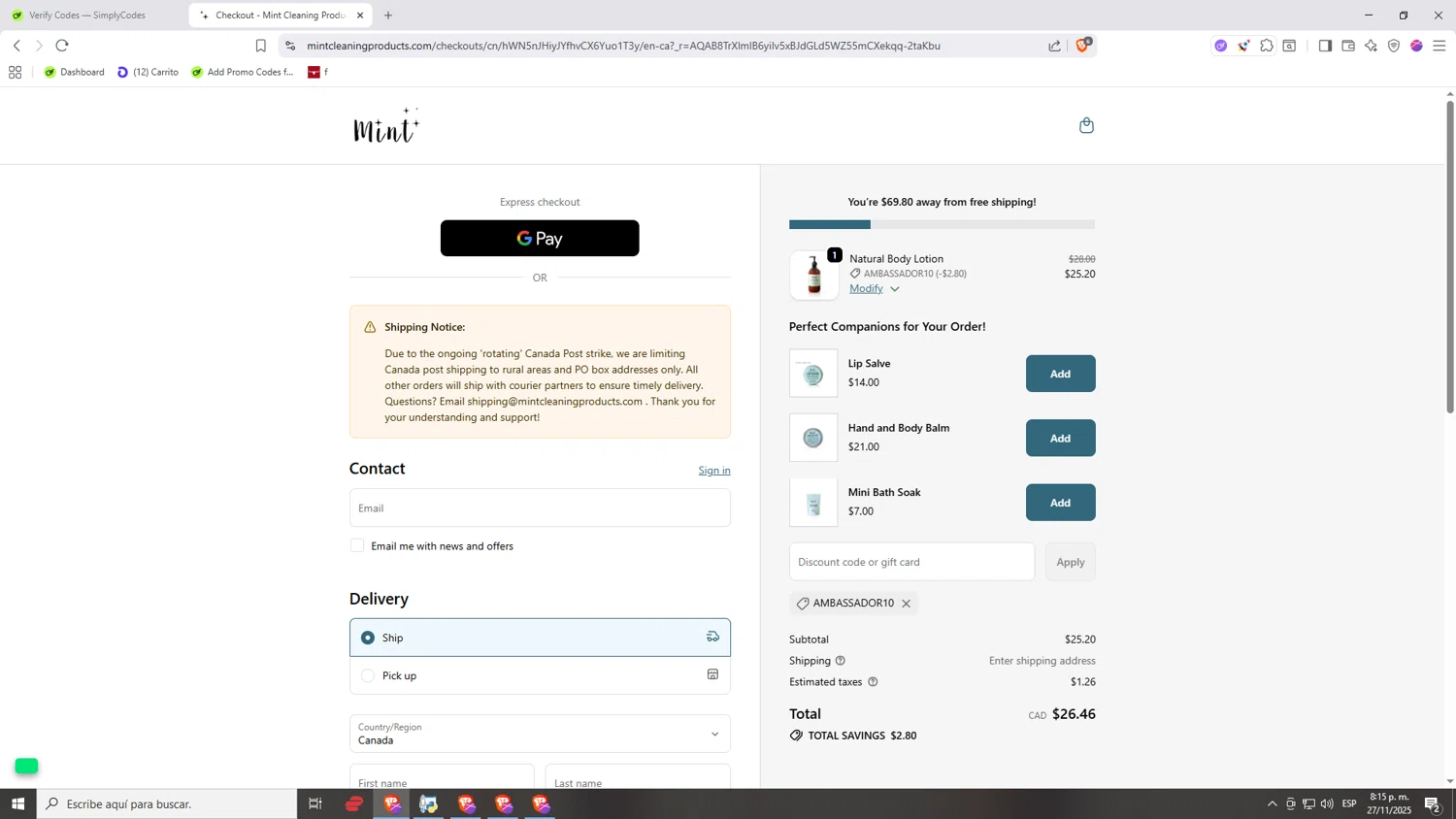Click the shipping help question icon
This screenshot has height=819, width=1456.
[x=841, y=661]
